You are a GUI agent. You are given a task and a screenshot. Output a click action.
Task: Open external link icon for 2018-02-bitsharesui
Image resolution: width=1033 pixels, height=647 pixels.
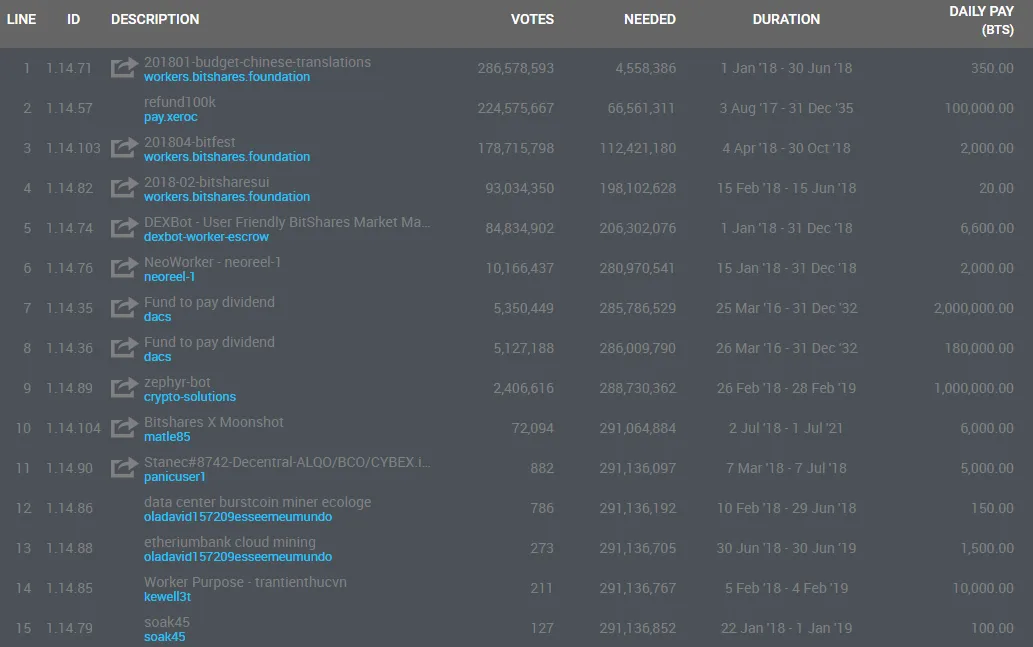(125, 187)
